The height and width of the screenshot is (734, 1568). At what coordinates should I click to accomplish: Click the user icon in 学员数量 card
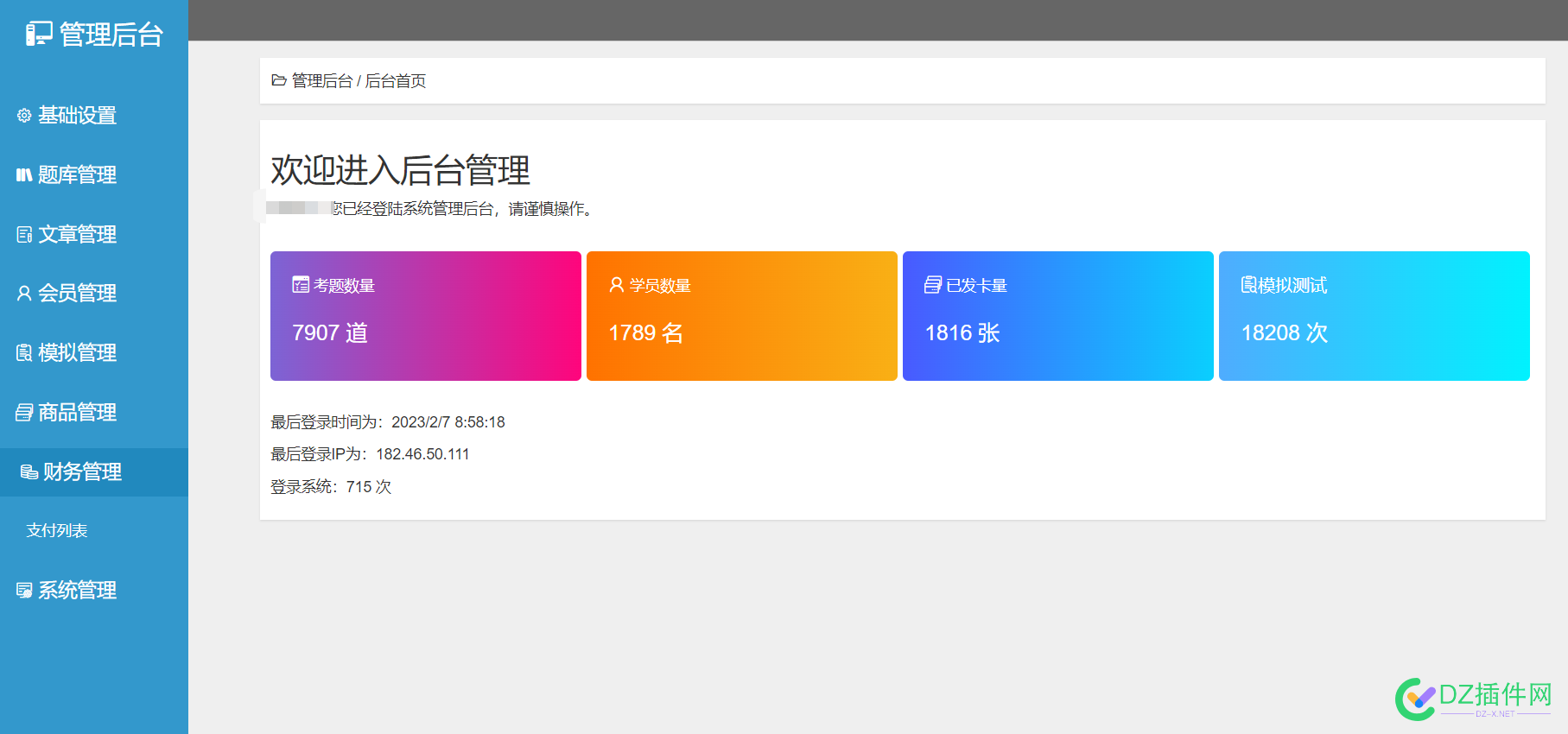[x=617, y=284]
